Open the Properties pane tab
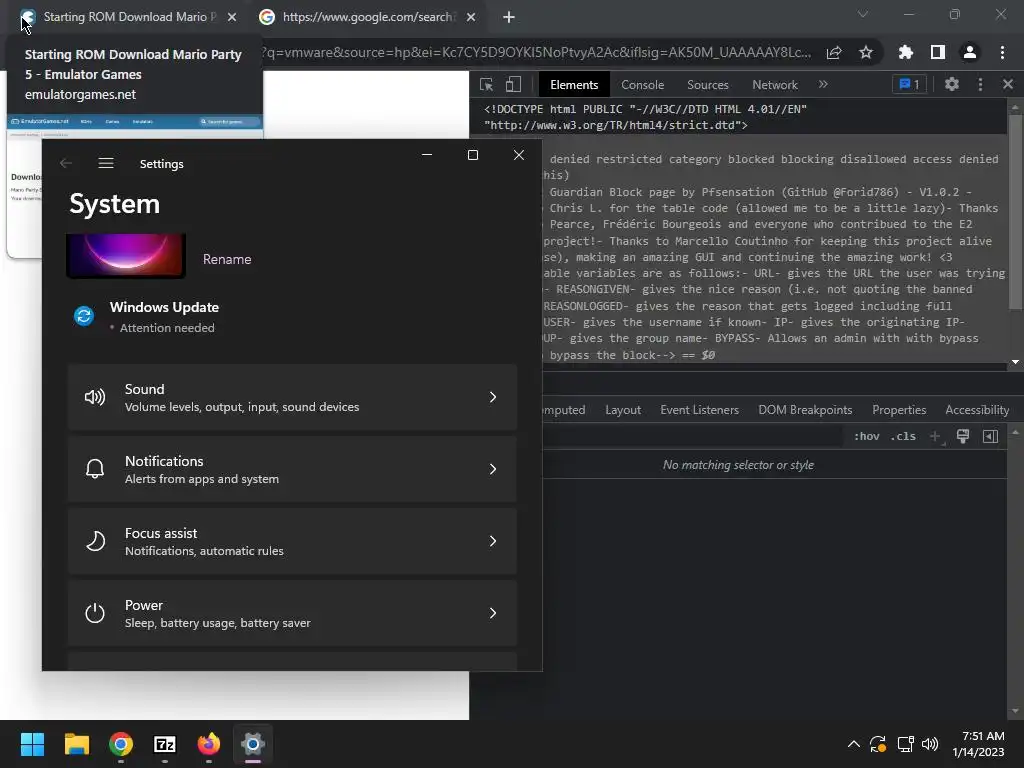The height and width of the screenshot is (768, 1024). pos(899,409)
